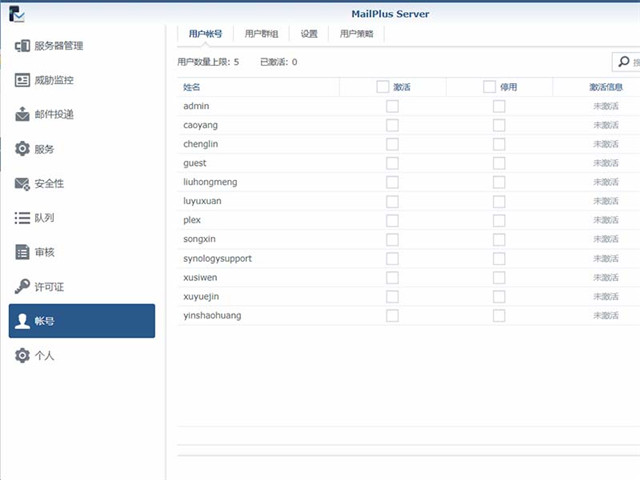The height and width of the screenshot is (480, 640).
Task: Enable 激活 for yinshaohuang
Action: tap(392, 316)
